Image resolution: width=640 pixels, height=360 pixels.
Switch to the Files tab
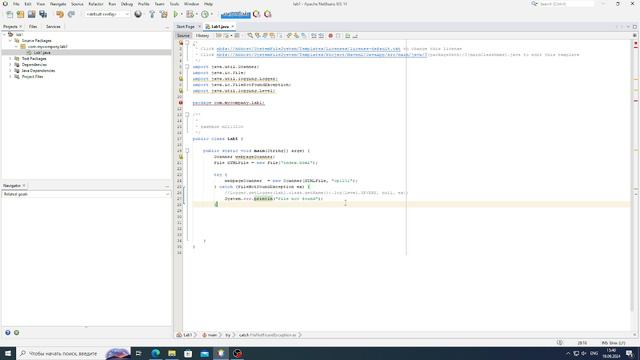[33, 27]
